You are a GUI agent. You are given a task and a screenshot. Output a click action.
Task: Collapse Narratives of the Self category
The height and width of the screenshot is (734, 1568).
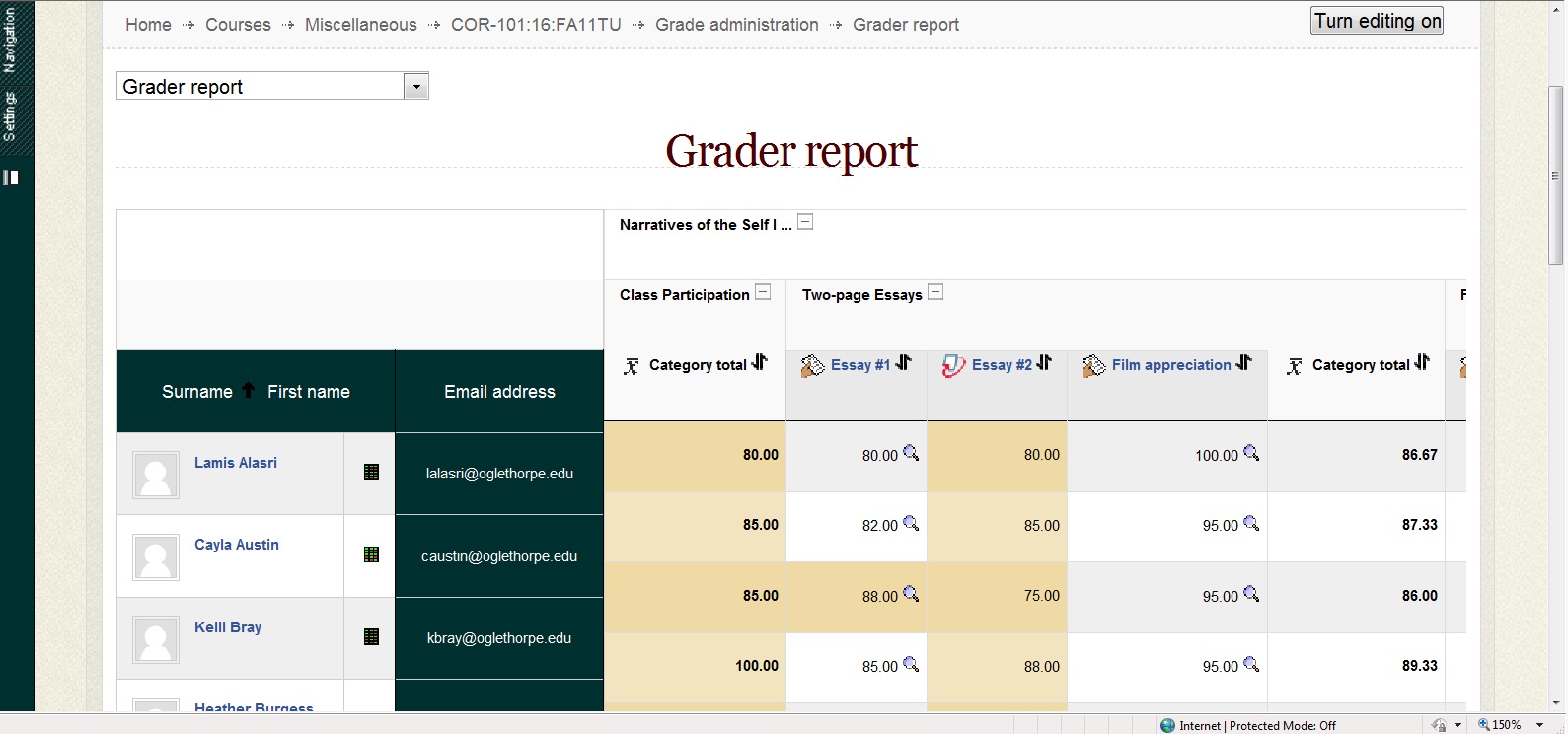point(805,222)
